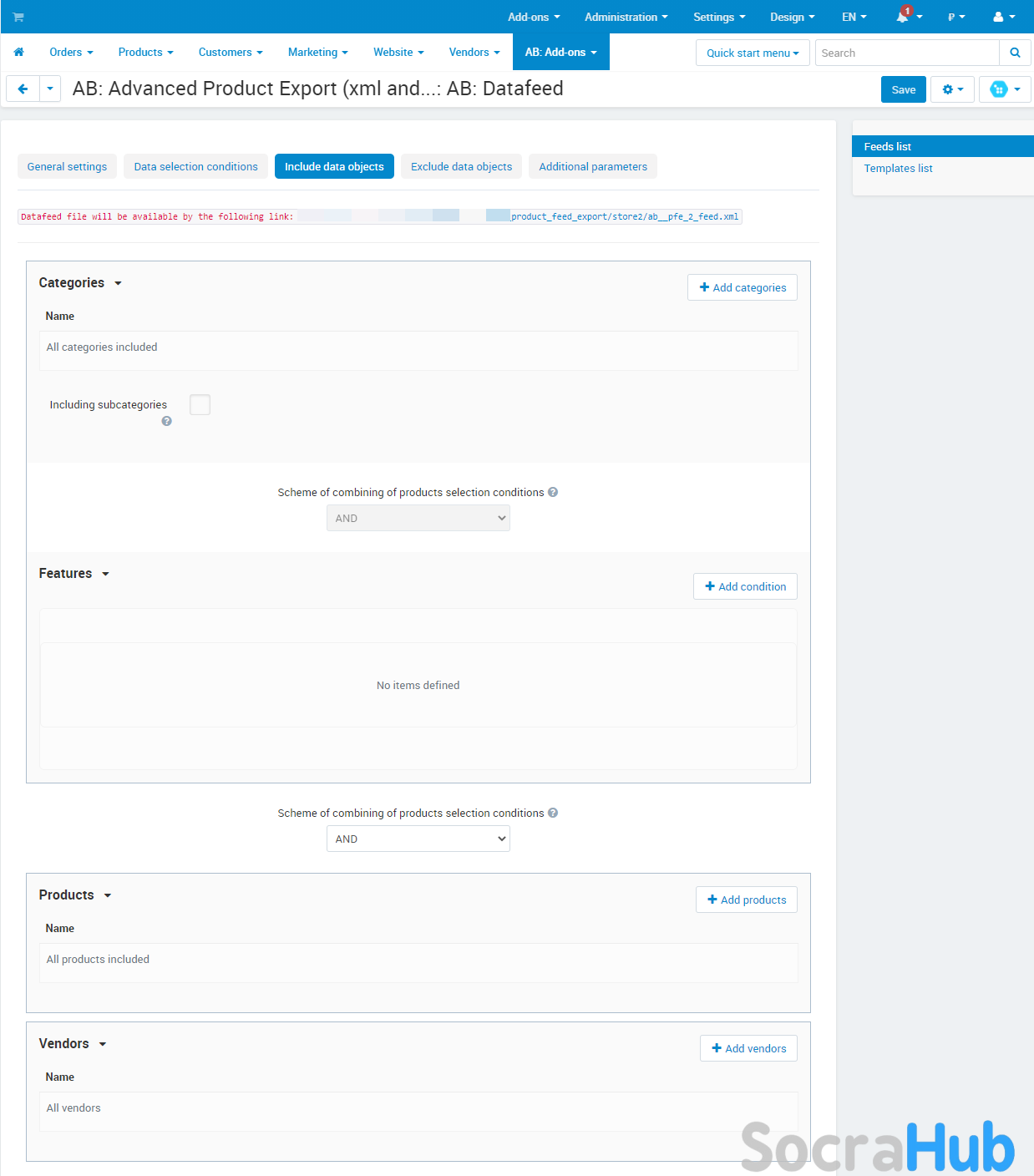Viewport: 1034px width, 1176px height.
Task: Show help for the upper combining scheme
Action: pyautogui.click(x=553, y=492)
